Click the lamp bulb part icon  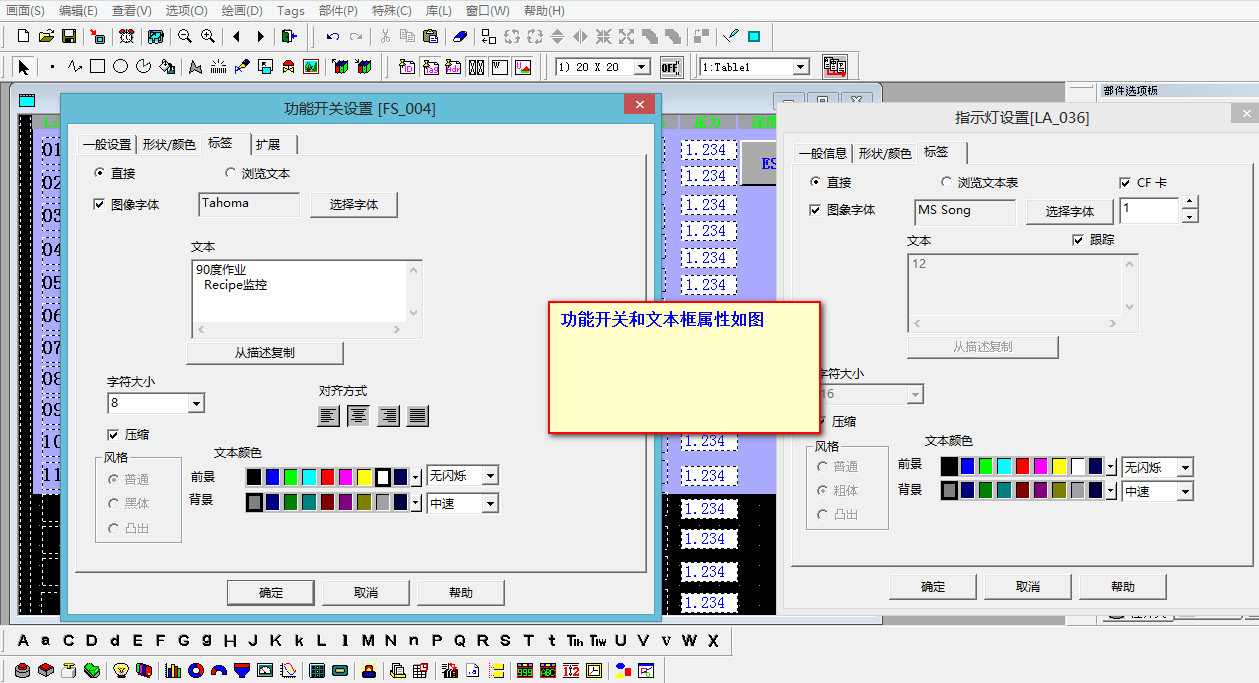point(122,670)
